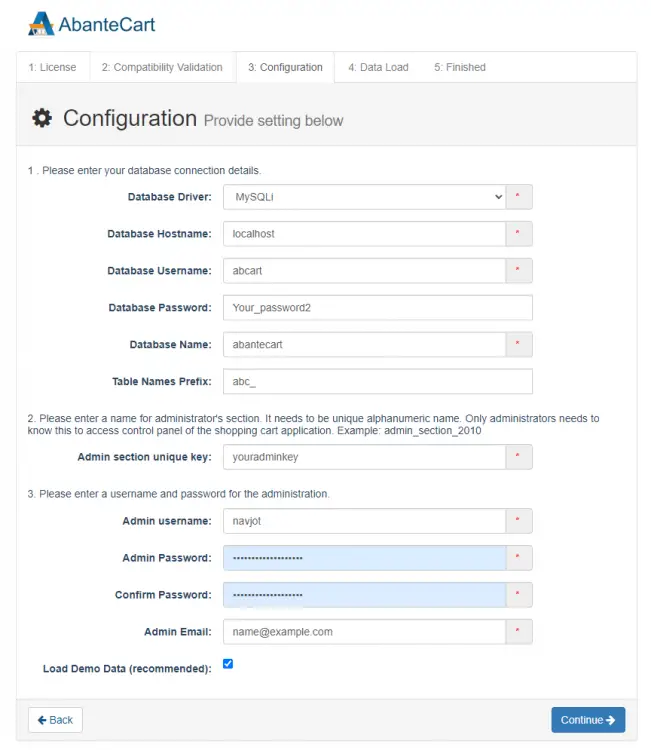Go to the Data Load tab
The width and height of the screenshot is (651, 750).
click(x=378, y=68)
